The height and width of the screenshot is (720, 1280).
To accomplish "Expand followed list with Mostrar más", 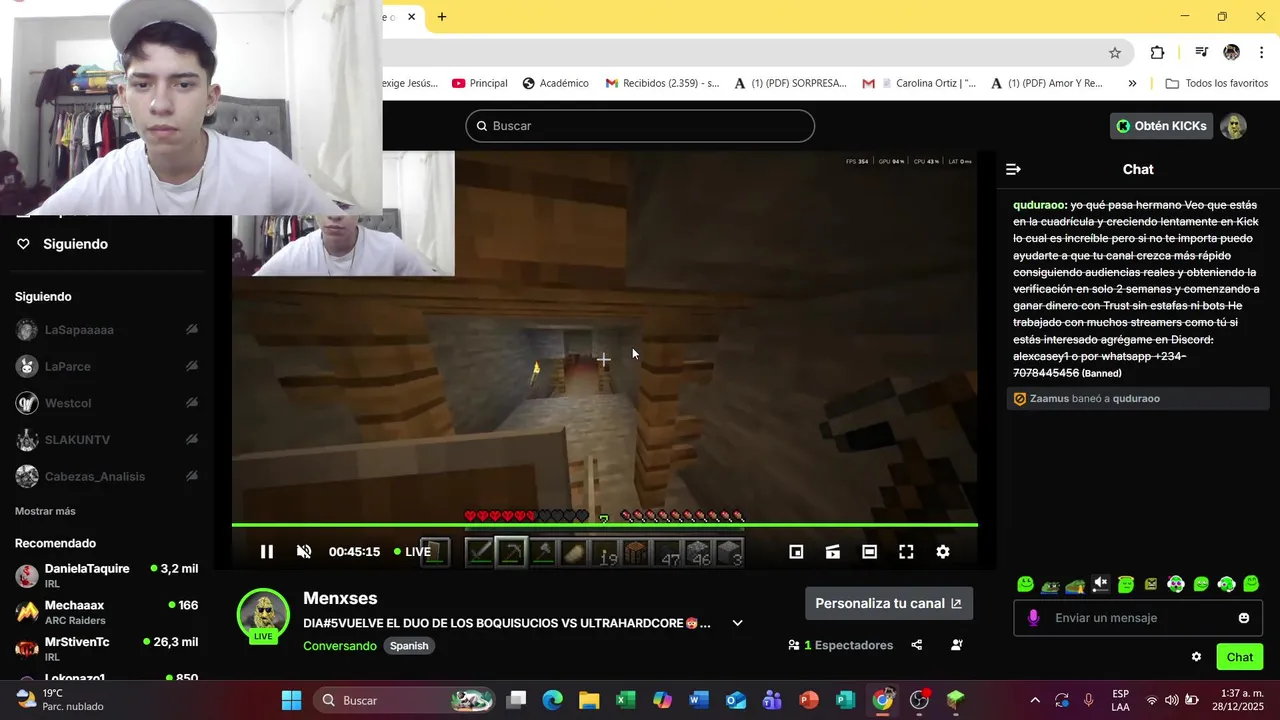I will click(45, 511).
